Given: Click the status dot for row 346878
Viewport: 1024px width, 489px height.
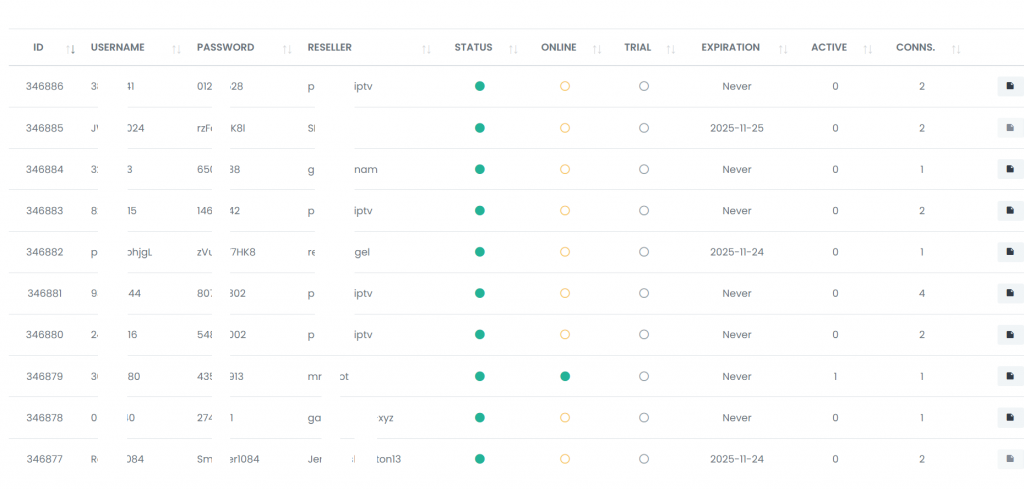Looking at the screenshot, I should 480,418.
